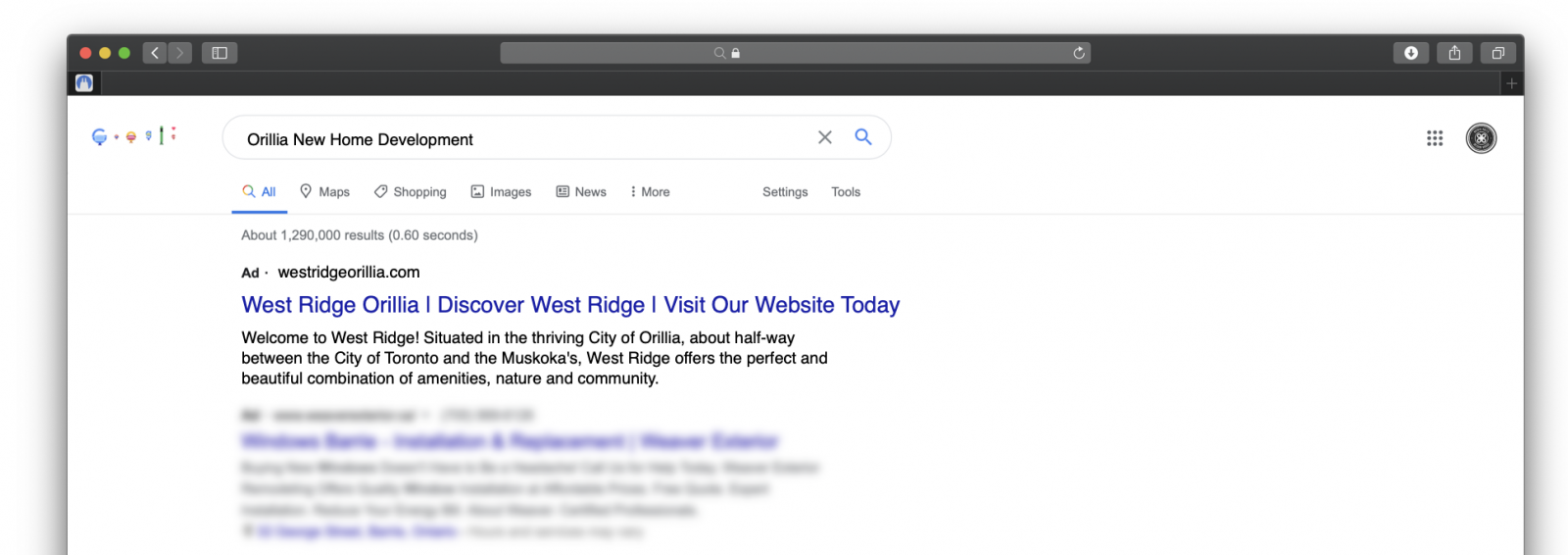
Task: Reload the page with refresh icon
Action: point(1079,53)
